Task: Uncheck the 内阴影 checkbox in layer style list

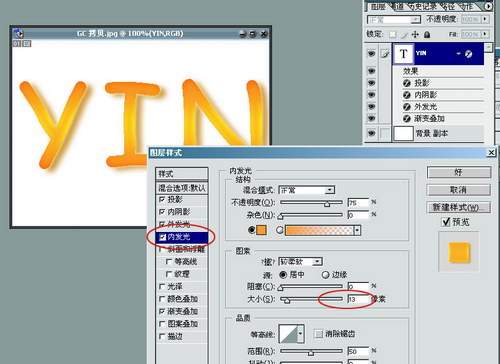Action: point(162,212)
